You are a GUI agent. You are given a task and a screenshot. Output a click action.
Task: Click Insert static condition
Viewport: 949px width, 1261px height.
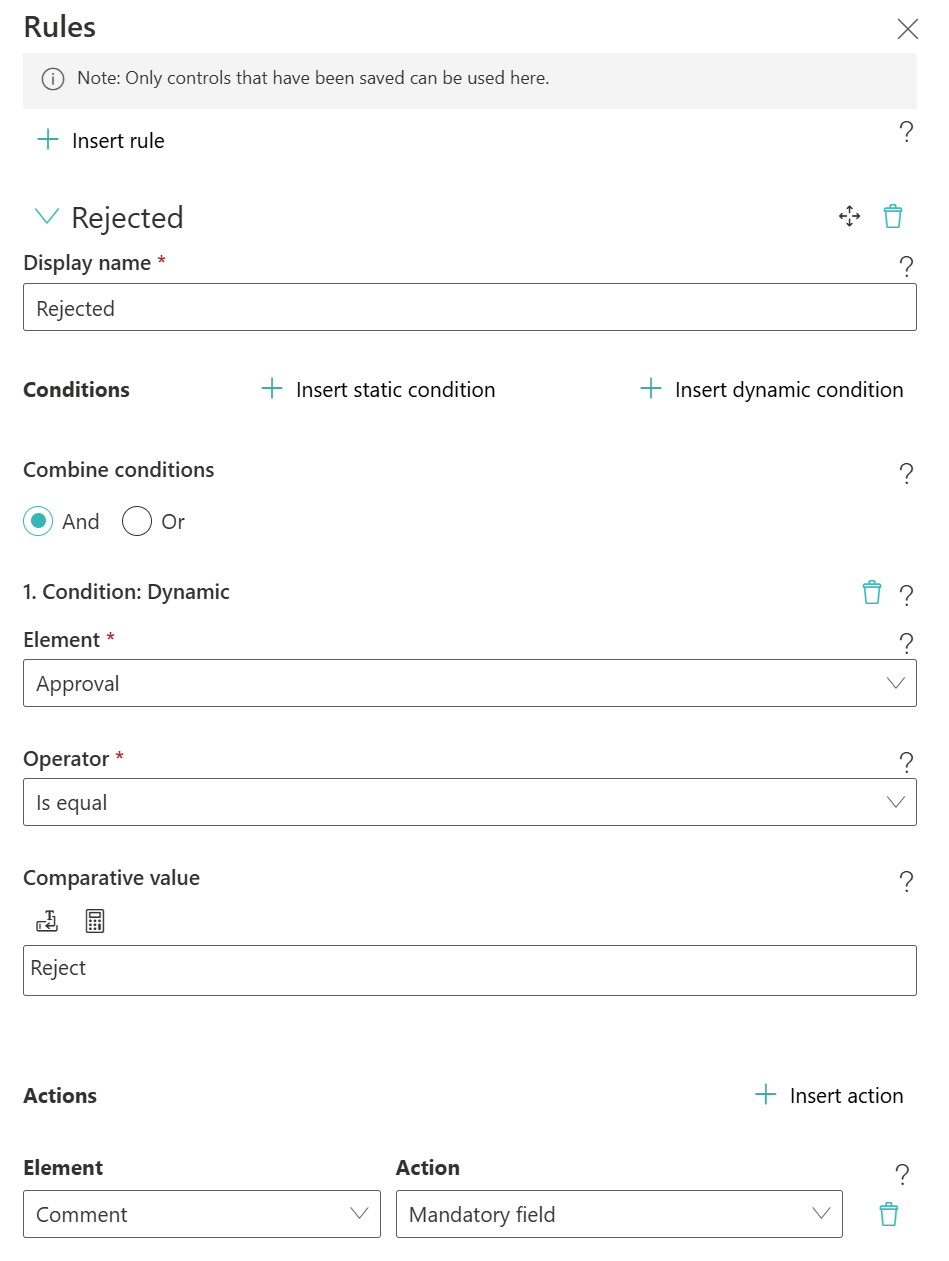click(x=378, y=389)
